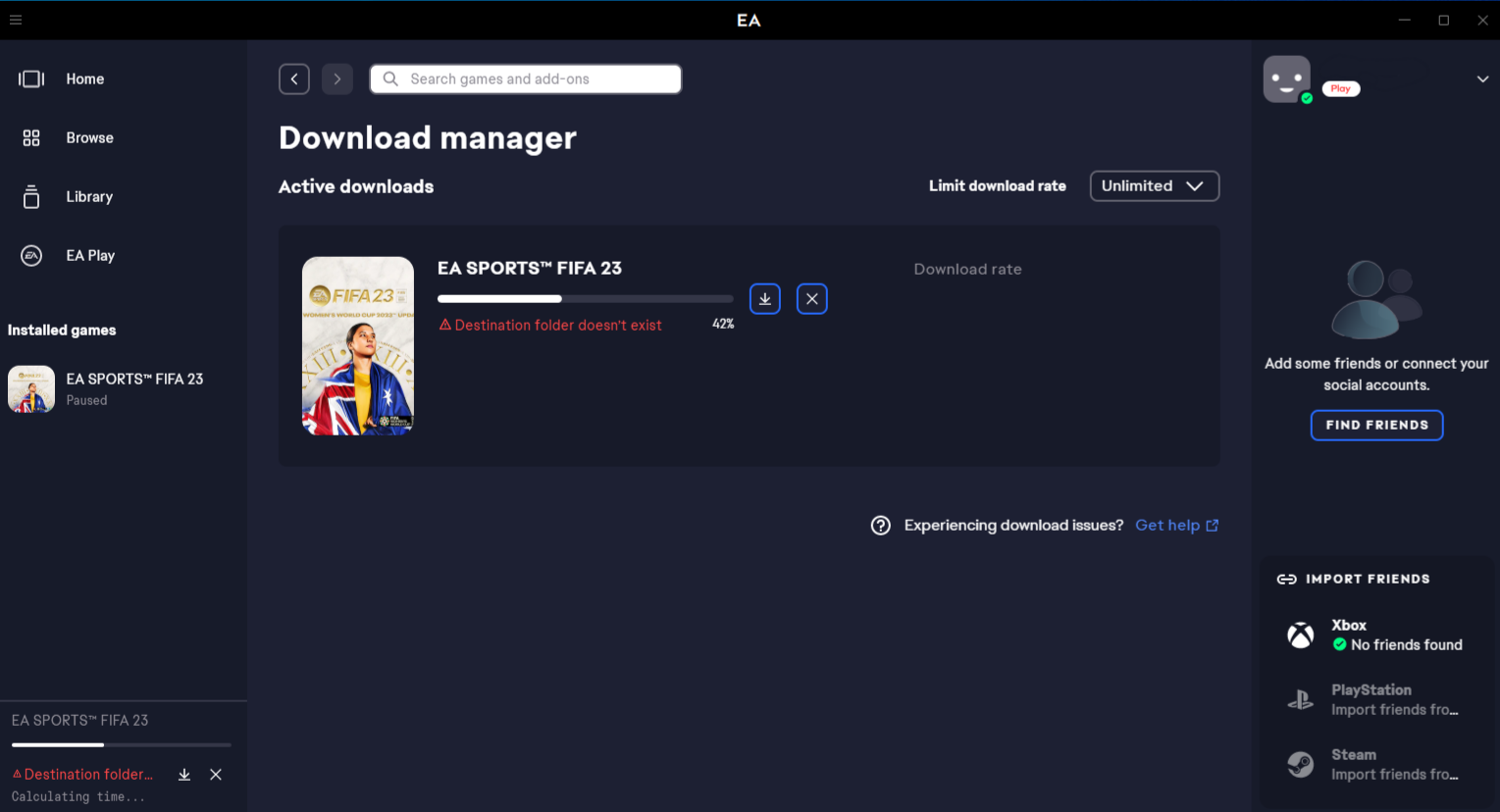Navigate forward with the right arrow button

pos(337,78)
